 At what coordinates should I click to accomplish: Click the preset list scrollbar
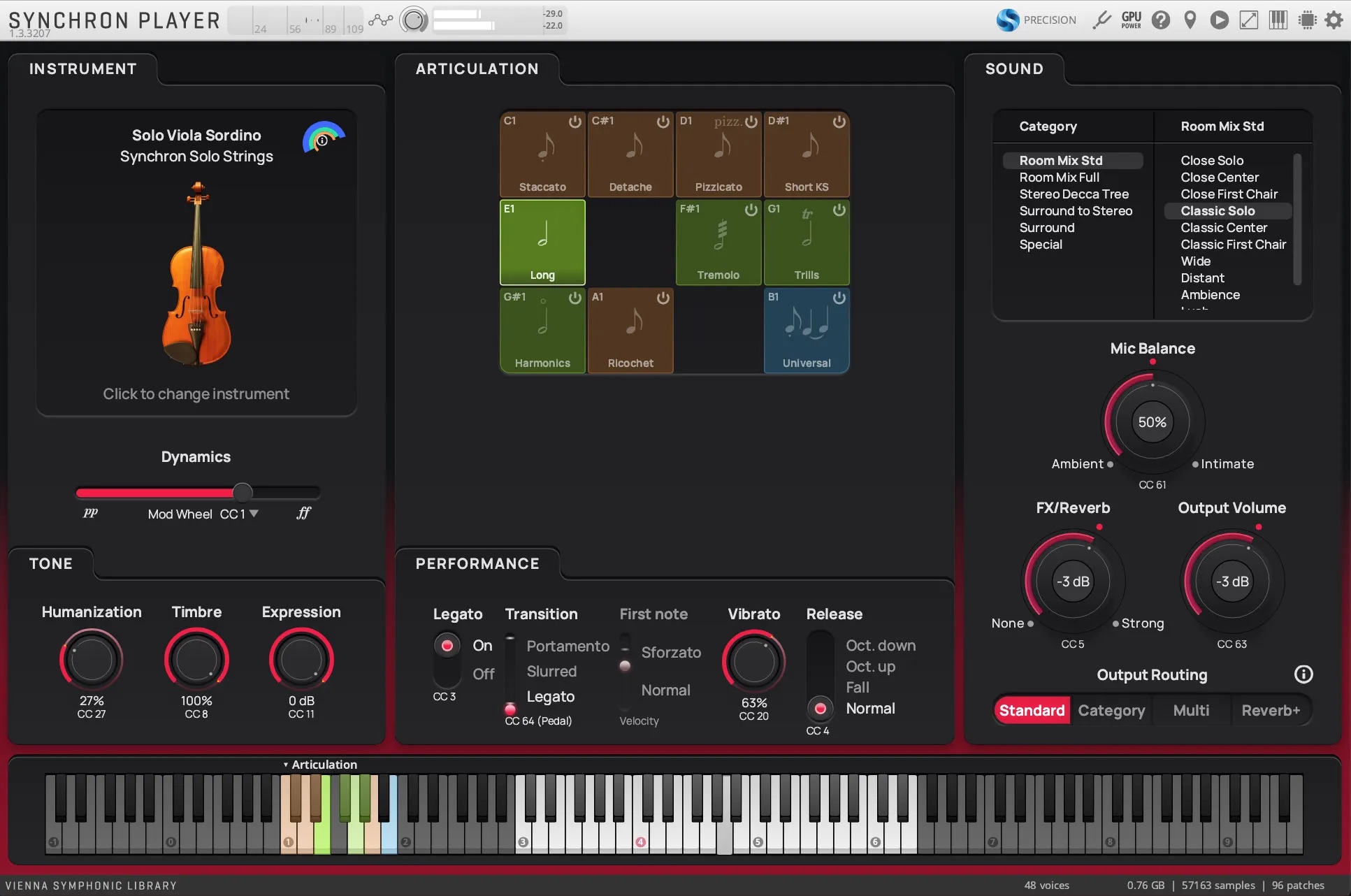click(1297, 219)
